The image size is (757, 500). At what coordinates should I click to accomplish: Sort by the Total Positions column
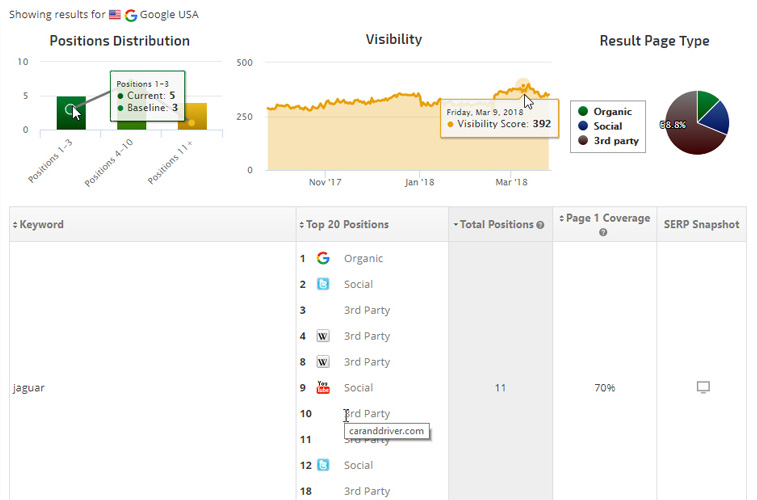coord(496,225)
